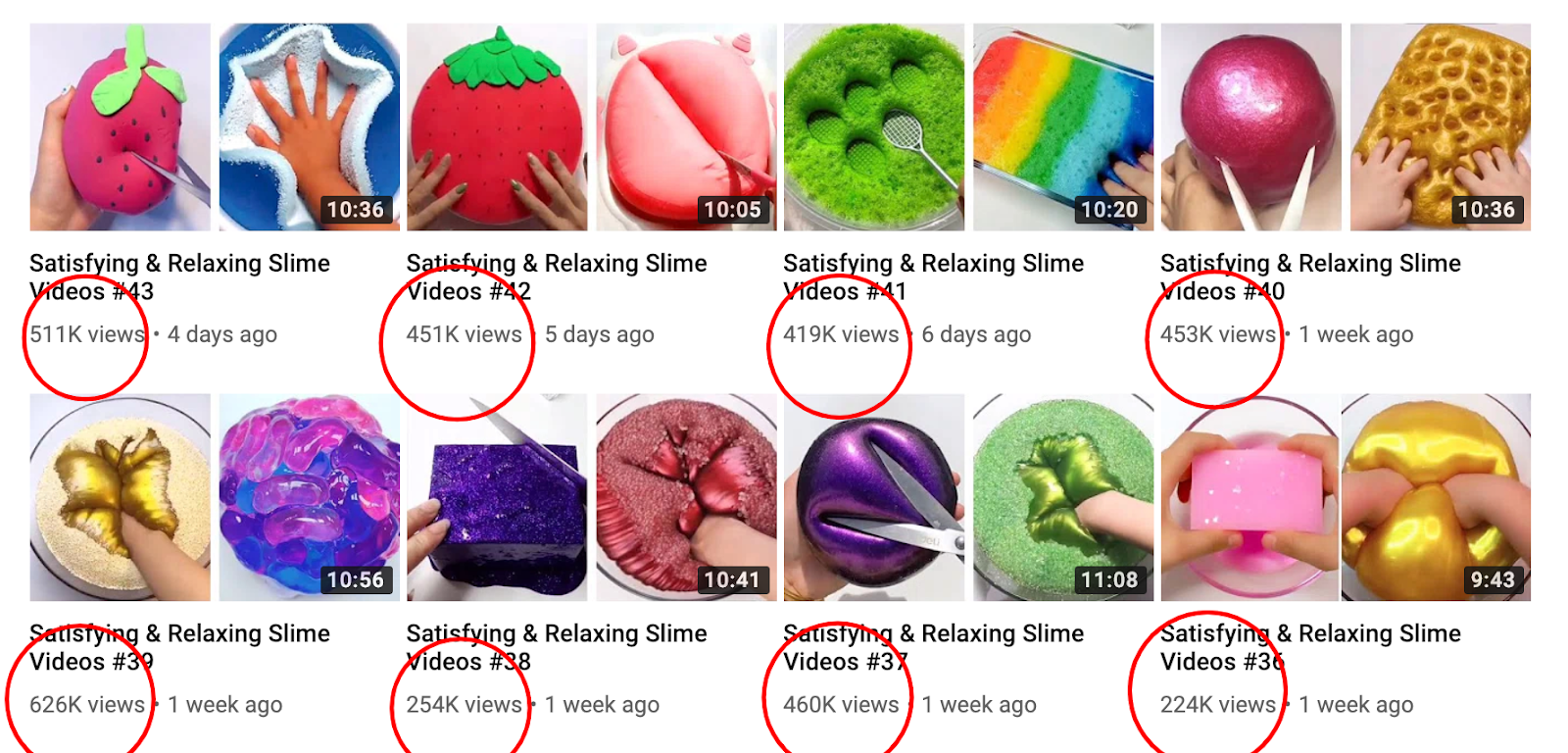Click title Satisfying & Relaxing Slime Videos #36
1568x753 pixels.
pyautogui.click(x=1310, y=648)
